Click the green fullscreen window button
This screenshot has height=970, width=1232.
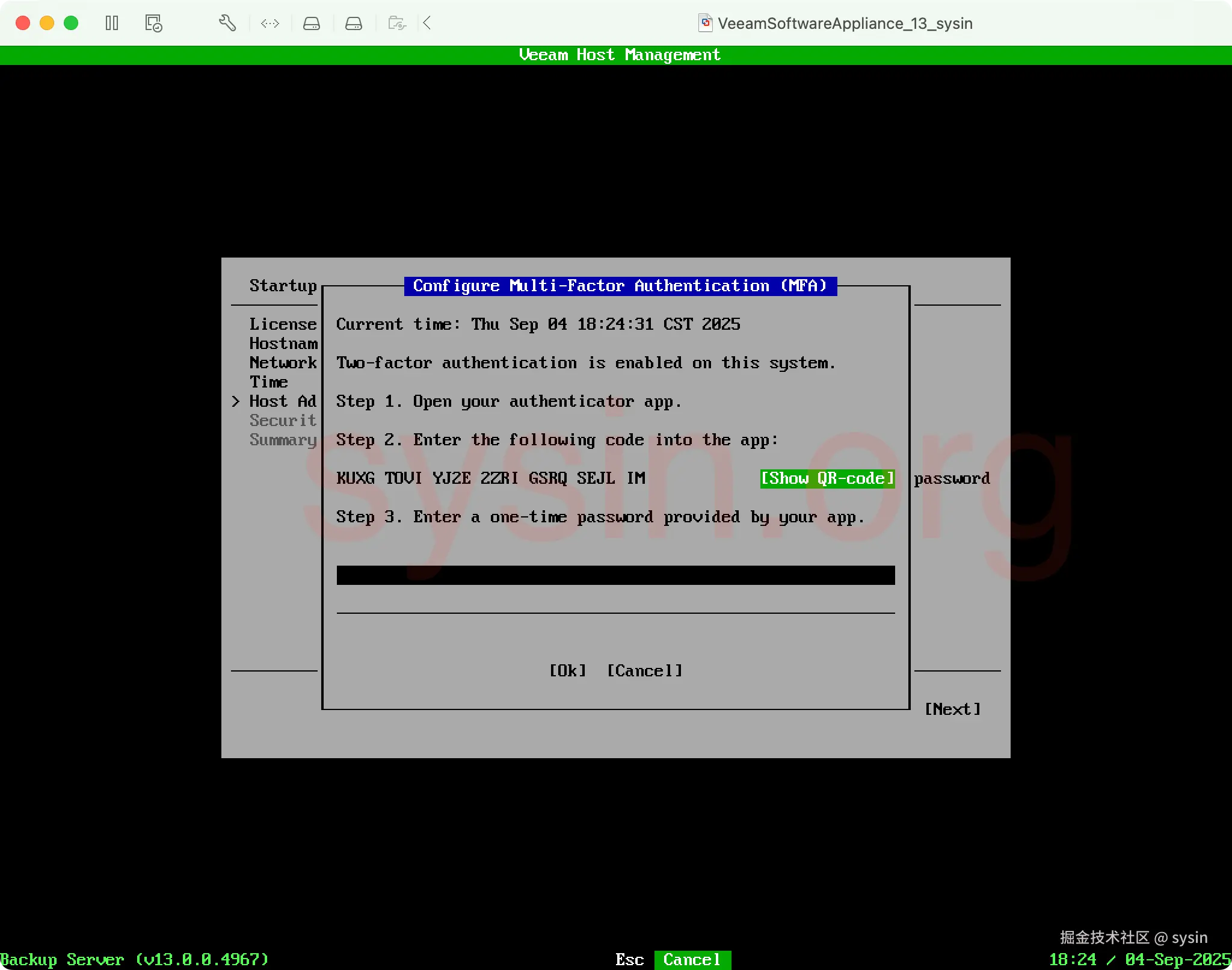[x=71, y=23]
